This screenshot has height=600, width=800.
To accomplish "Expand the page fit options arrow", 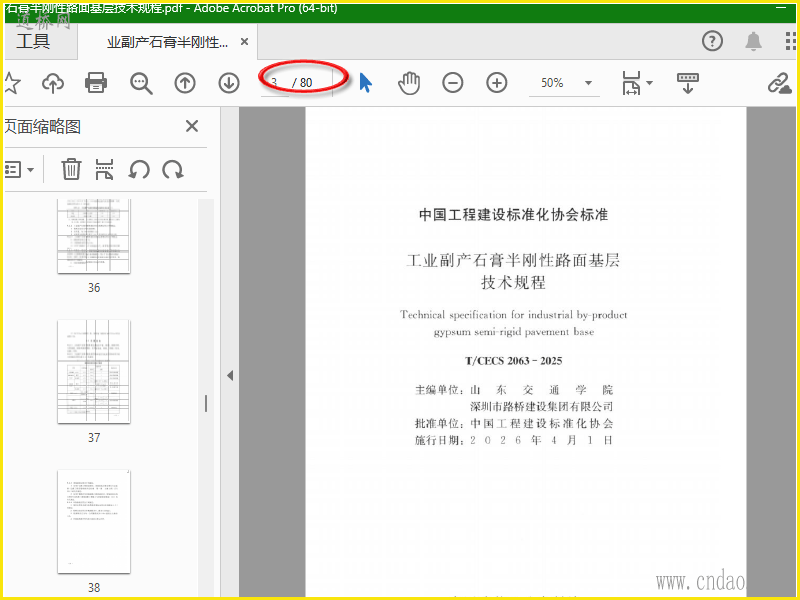I will (649, 83).
